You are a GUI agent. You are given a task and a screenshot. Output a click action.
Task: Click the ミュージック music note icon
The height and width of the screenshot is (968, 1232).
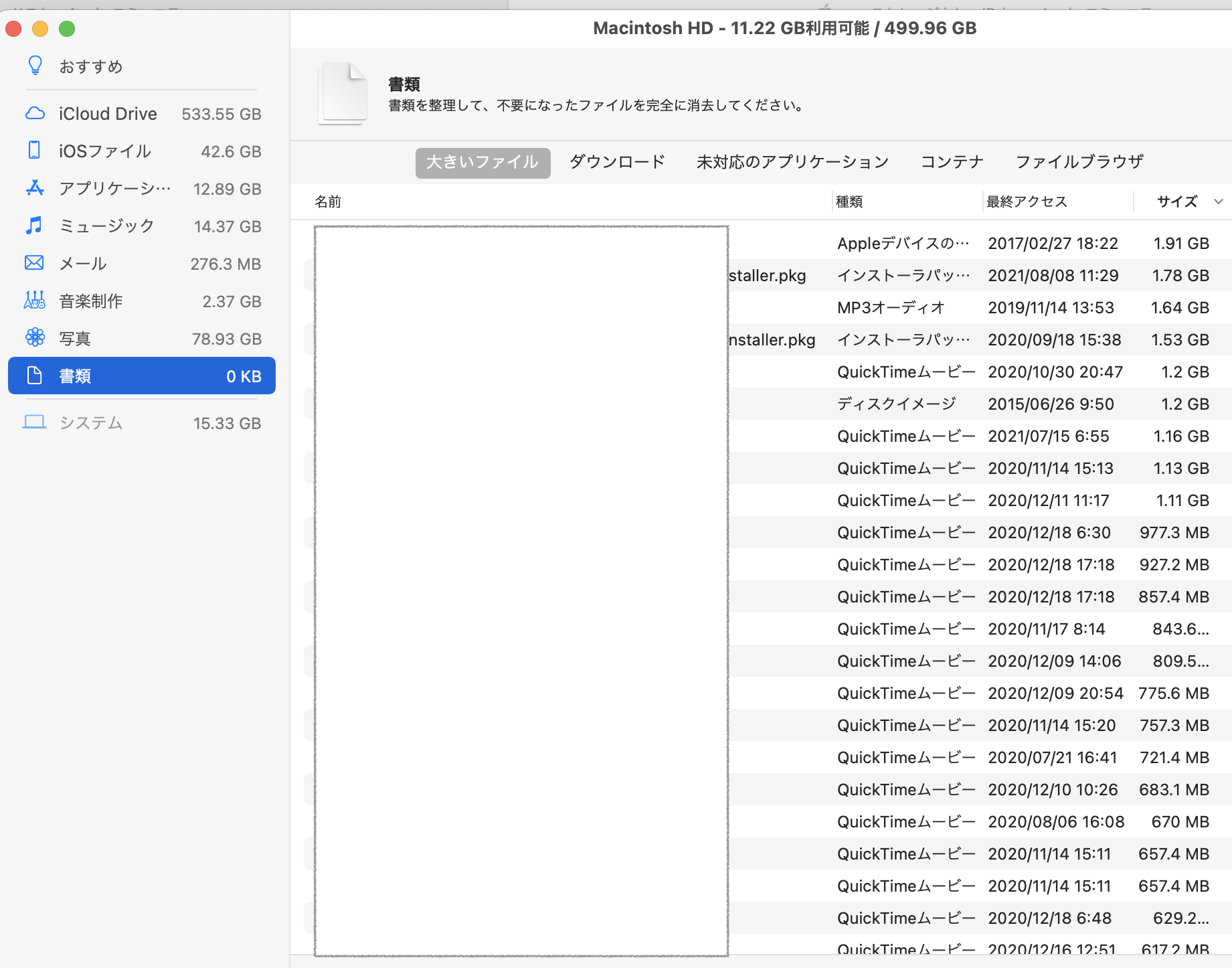35,226
